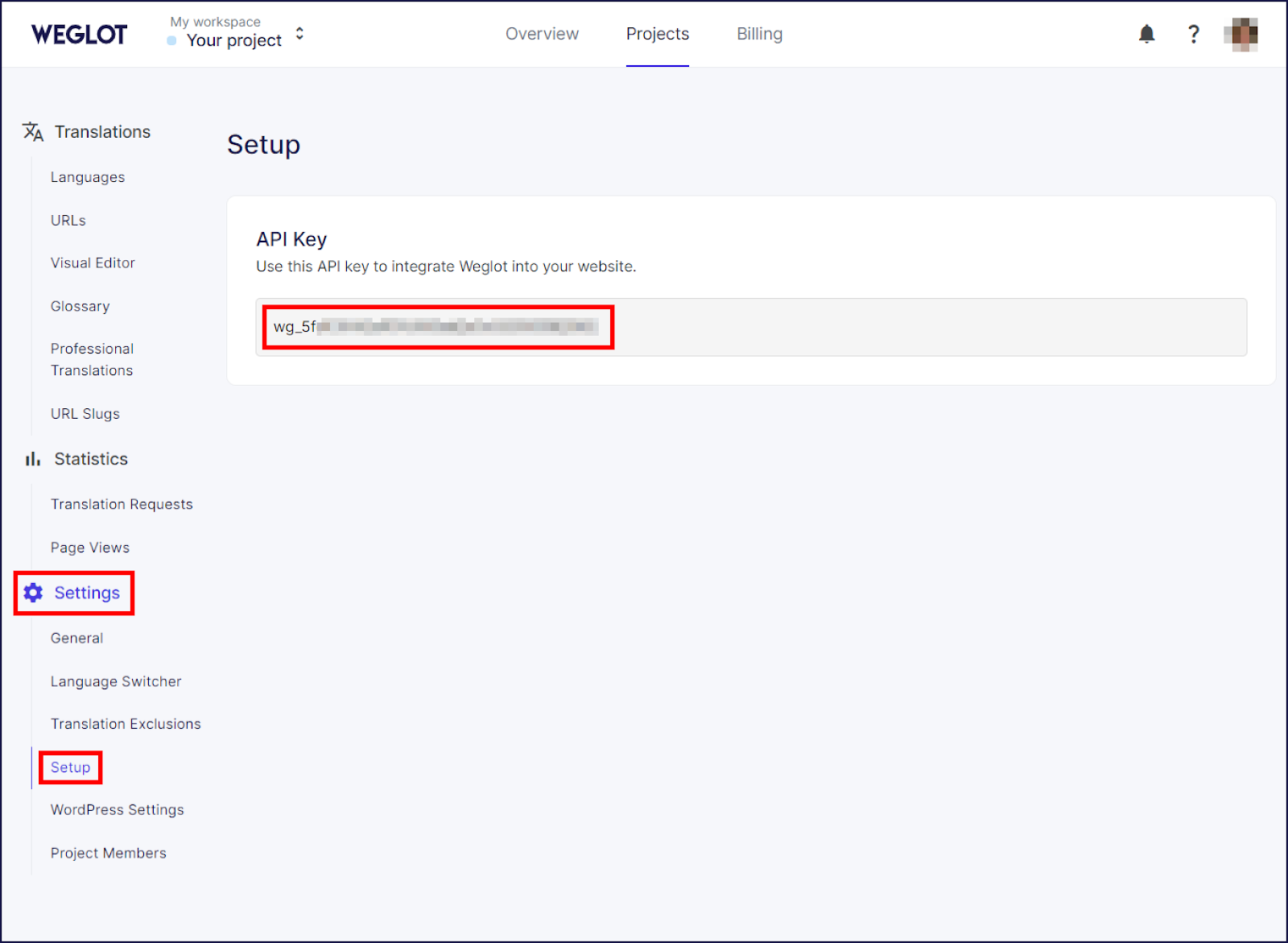Open the workspace project switcher chevron

(299, 34)
